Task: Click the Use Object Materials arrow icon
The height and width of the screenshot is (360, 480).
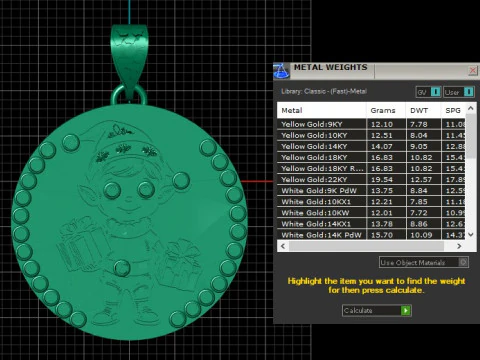Action: [463, 262]
